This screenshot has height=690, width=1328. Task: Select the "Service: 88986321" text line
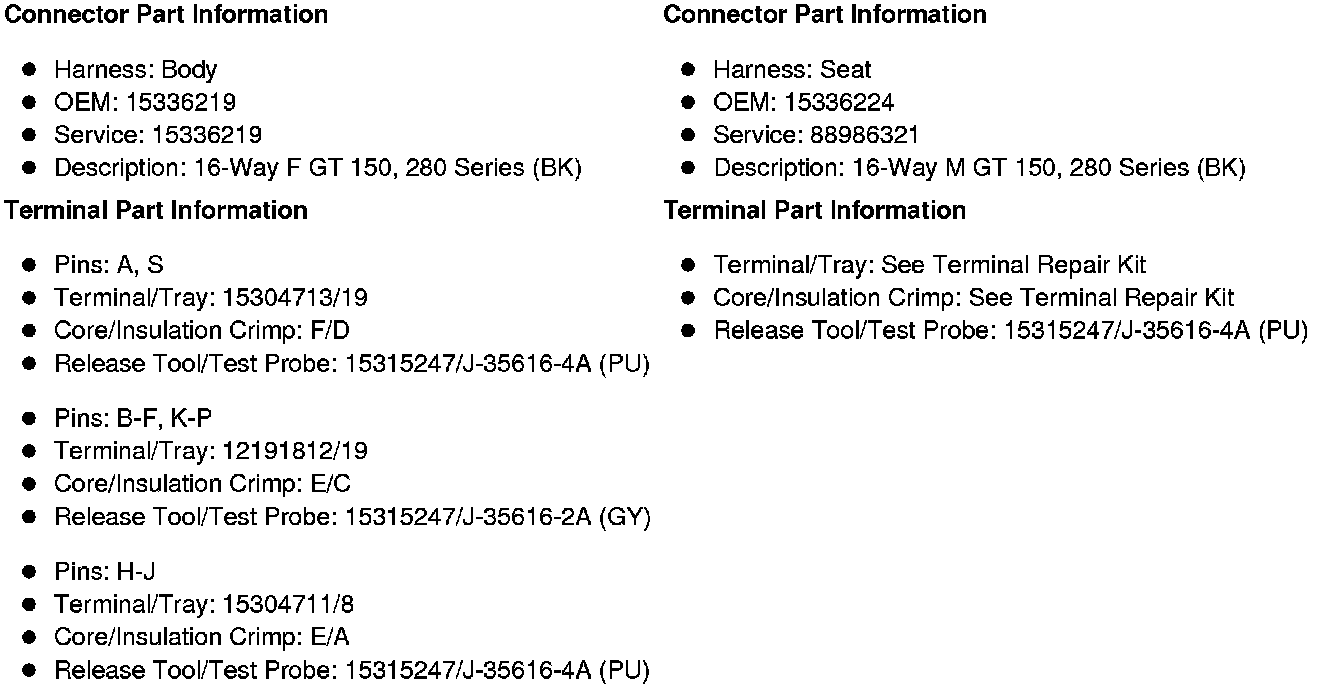[816, 135]
